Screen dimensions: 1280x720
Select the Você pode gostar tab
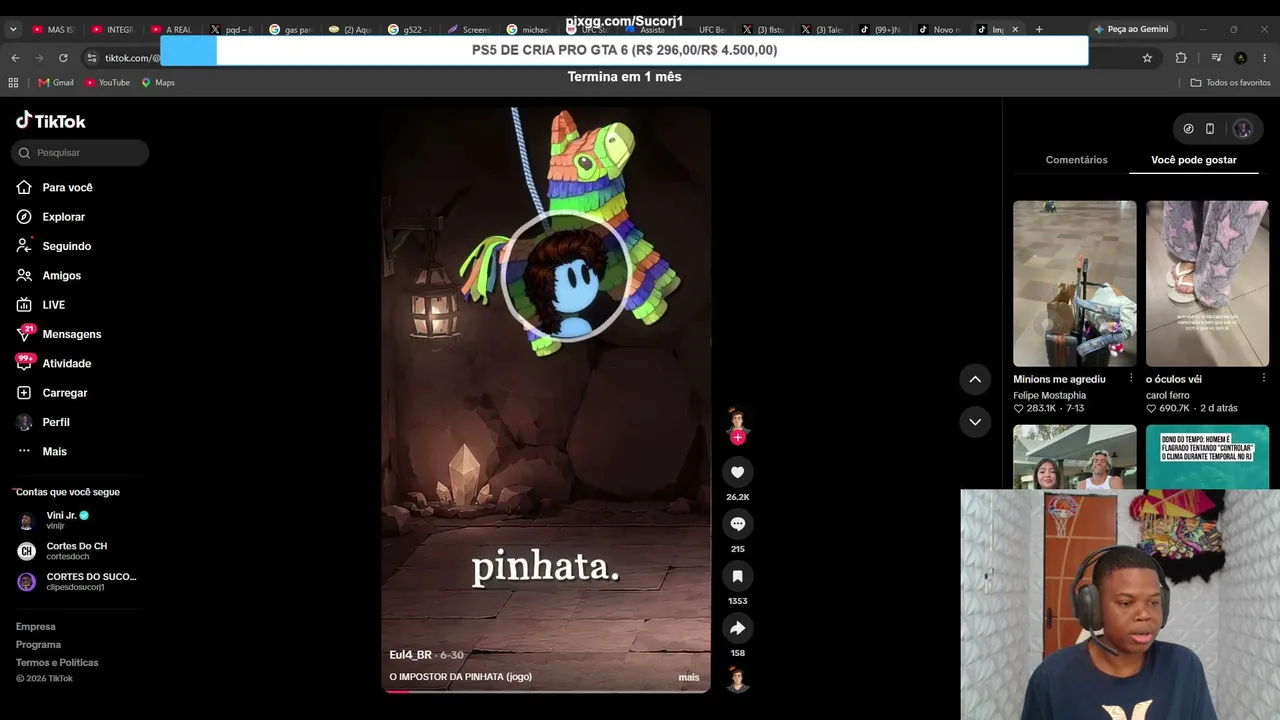[x=1194, y=160]
